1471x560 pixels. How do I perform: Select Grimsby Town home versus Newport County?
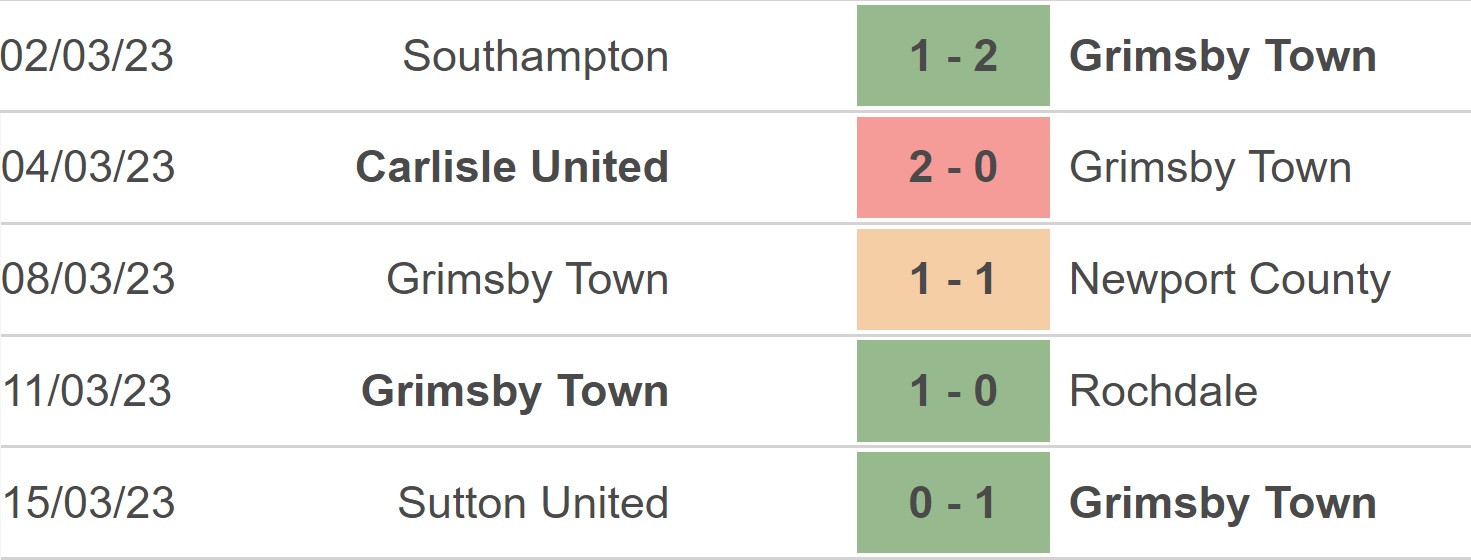[527, 280]
